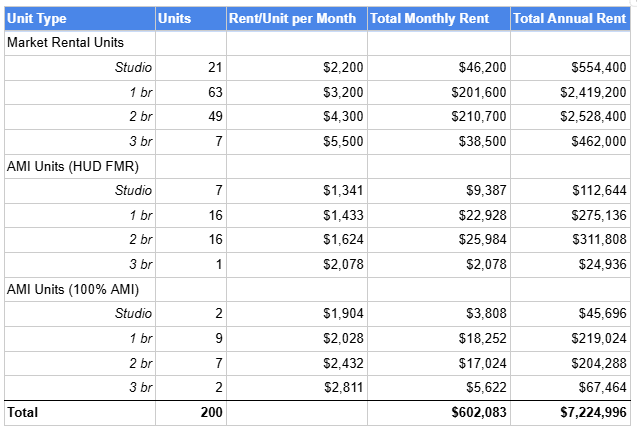Select the "Units" column header

click(x=191, y=18)
